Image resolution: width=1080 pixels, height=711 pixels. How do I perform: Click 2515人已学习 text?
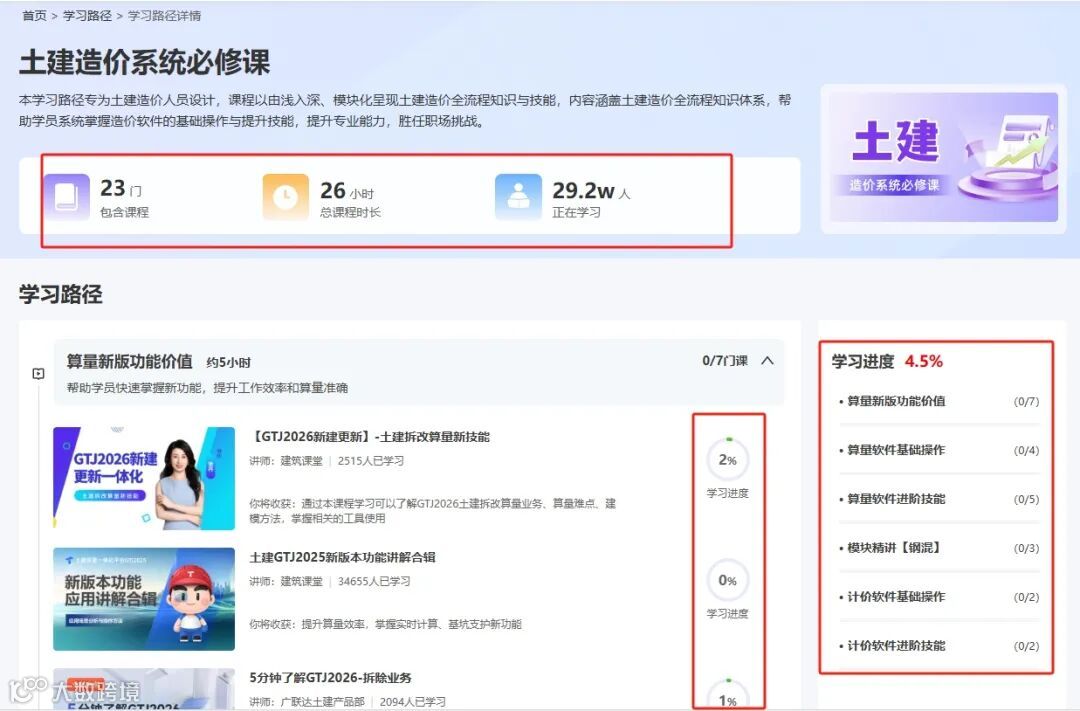(371, 461)
